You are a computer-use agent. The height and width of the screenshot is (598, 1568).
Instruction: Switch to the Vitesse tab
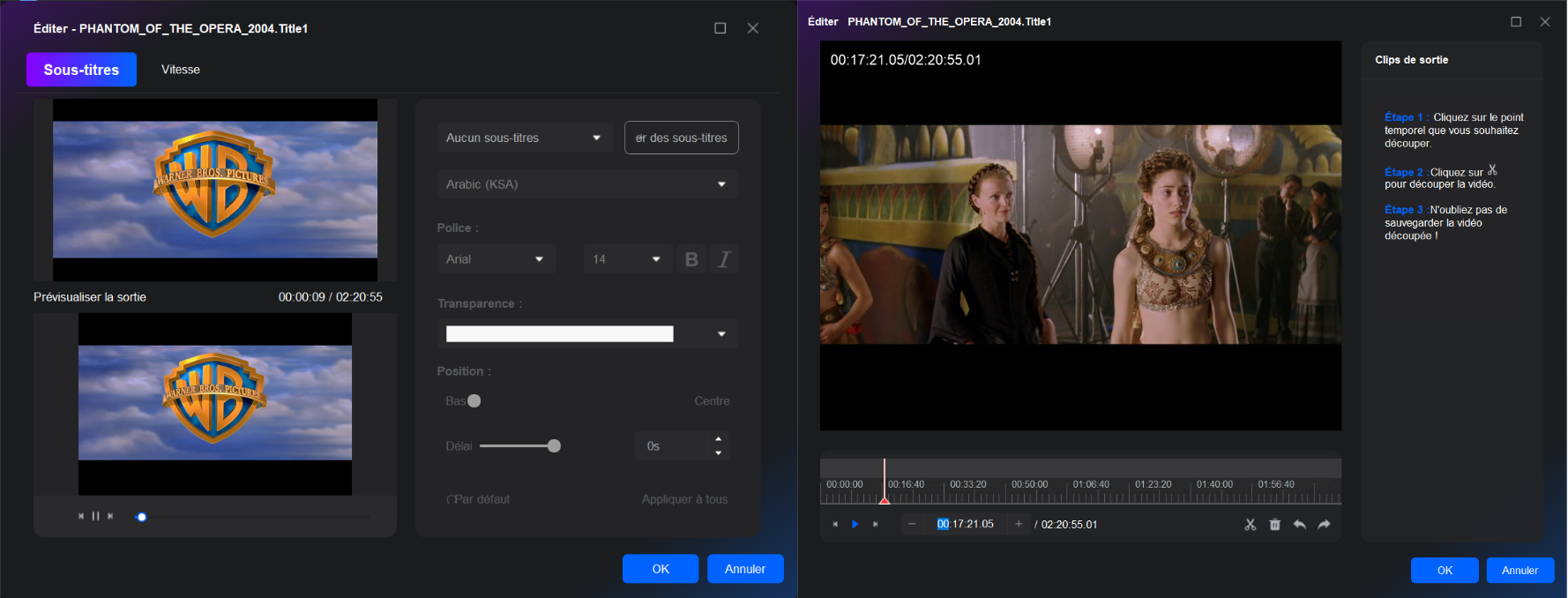(x=181, y=70)
